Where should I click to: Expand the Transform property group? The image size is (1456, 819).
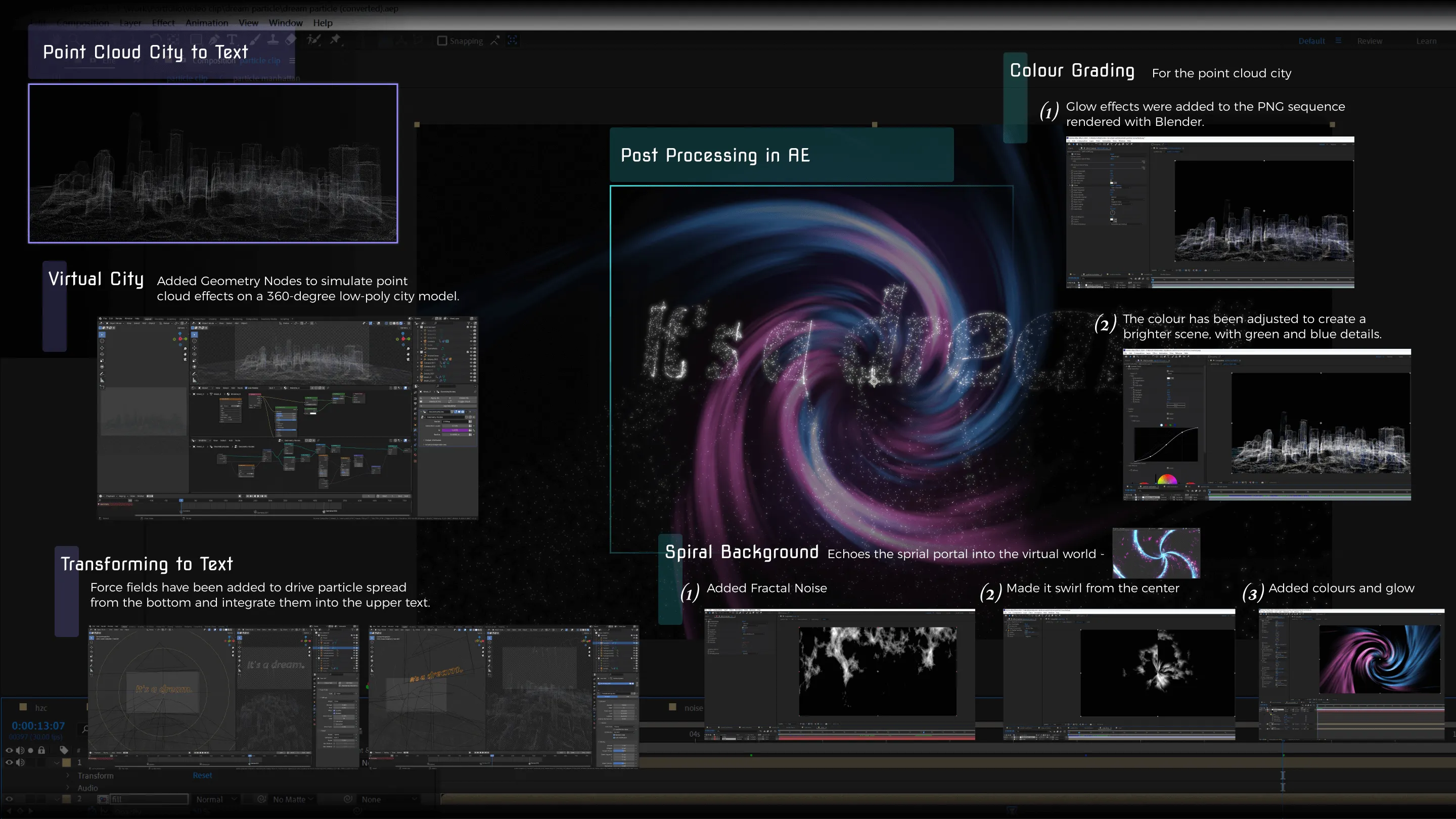point(68,776)
